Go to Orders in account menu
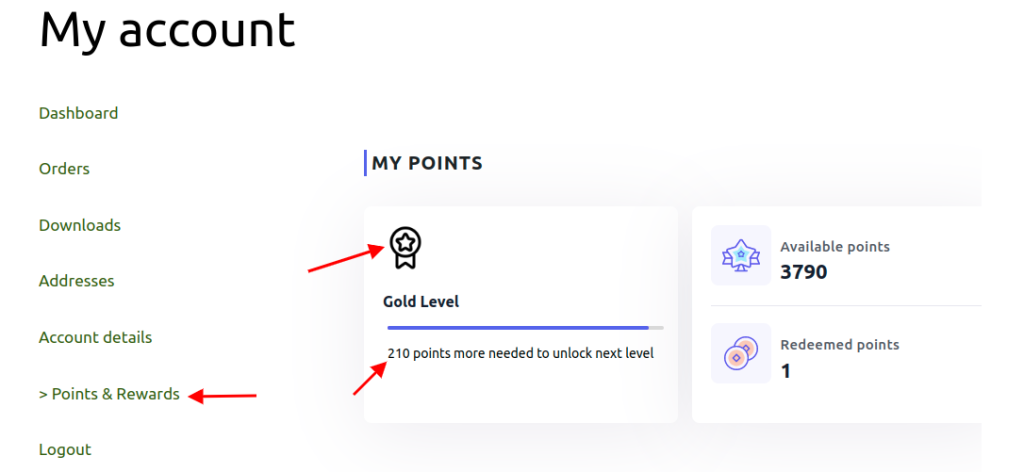 (64, 169)
